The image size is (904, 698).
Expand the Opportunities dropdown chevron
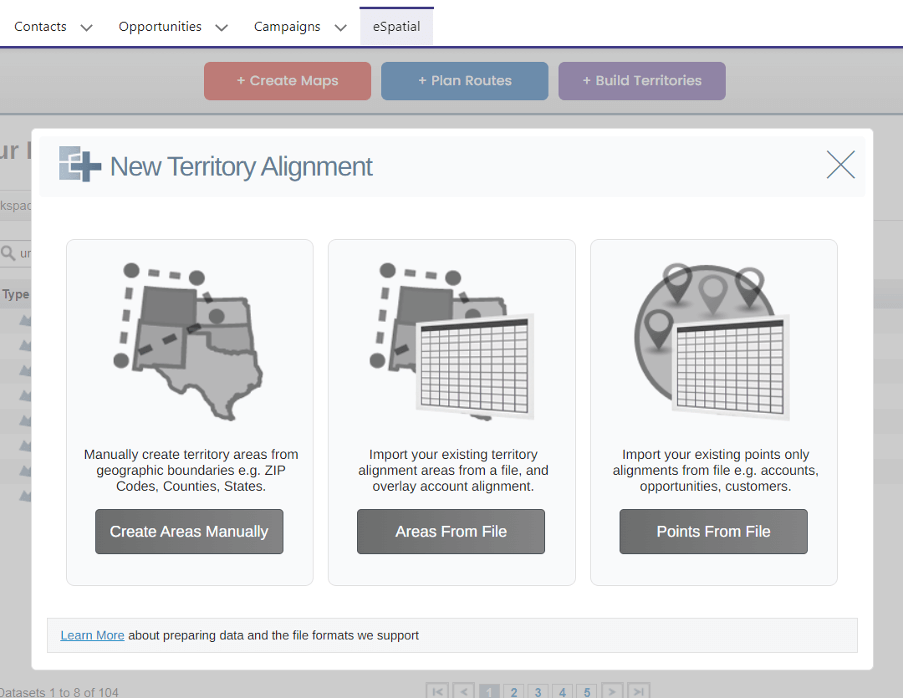click(x=221, y=28)
